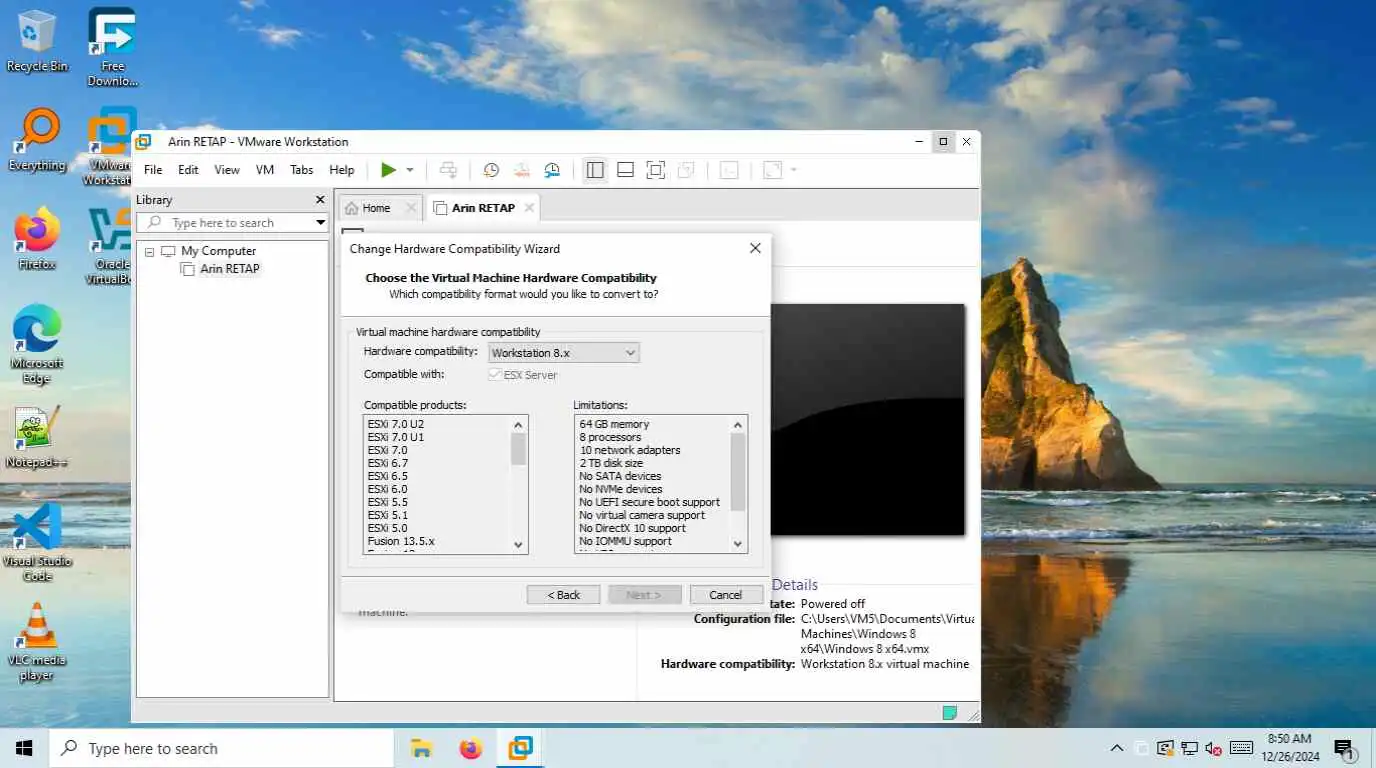Close the Library panel
The image size is (1376, 768).
point(320,200)
